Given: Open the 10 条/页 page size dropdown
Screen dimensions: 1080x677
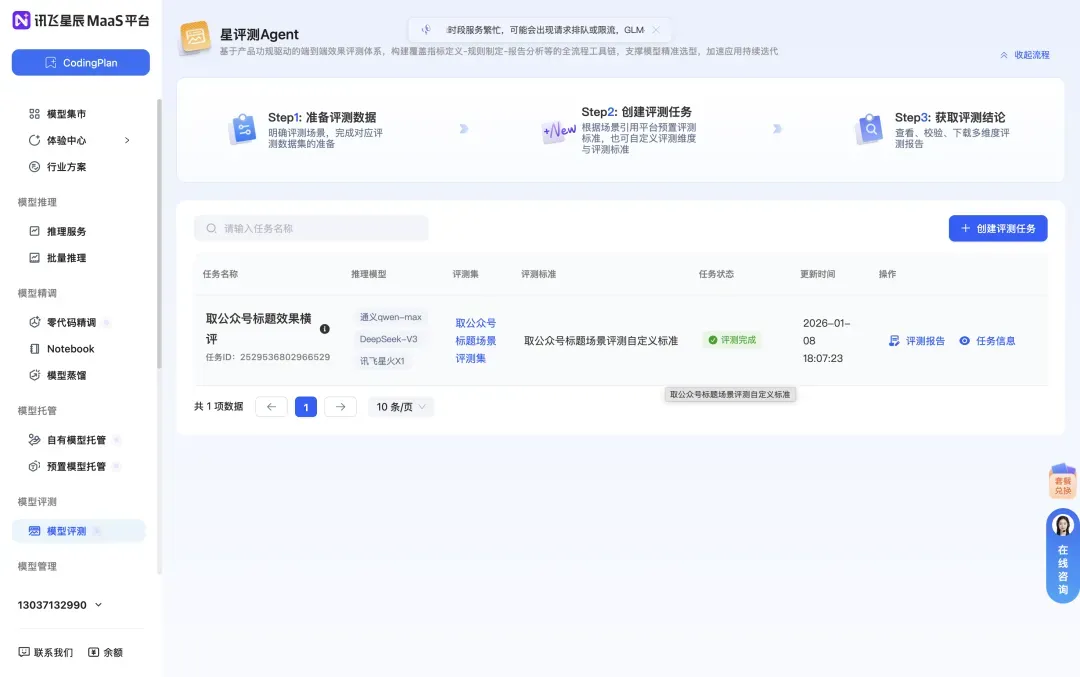Looking at the screenshot, I should click(x=400, y=407).
